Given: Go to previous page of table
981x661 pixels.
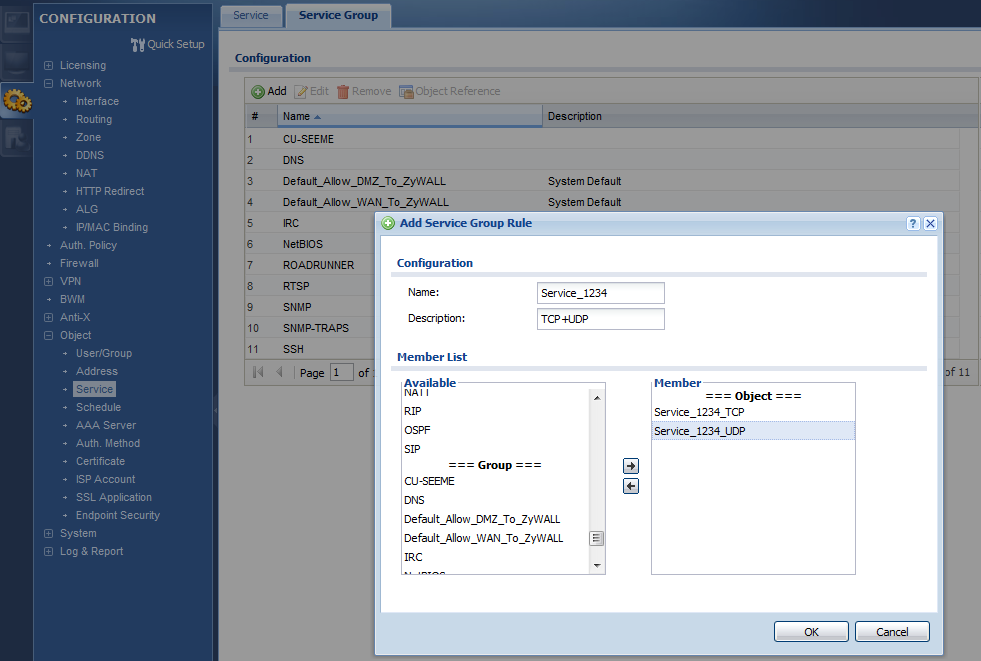Looking at the screenshot, I should pyautogui.click(x=279, y=372).
